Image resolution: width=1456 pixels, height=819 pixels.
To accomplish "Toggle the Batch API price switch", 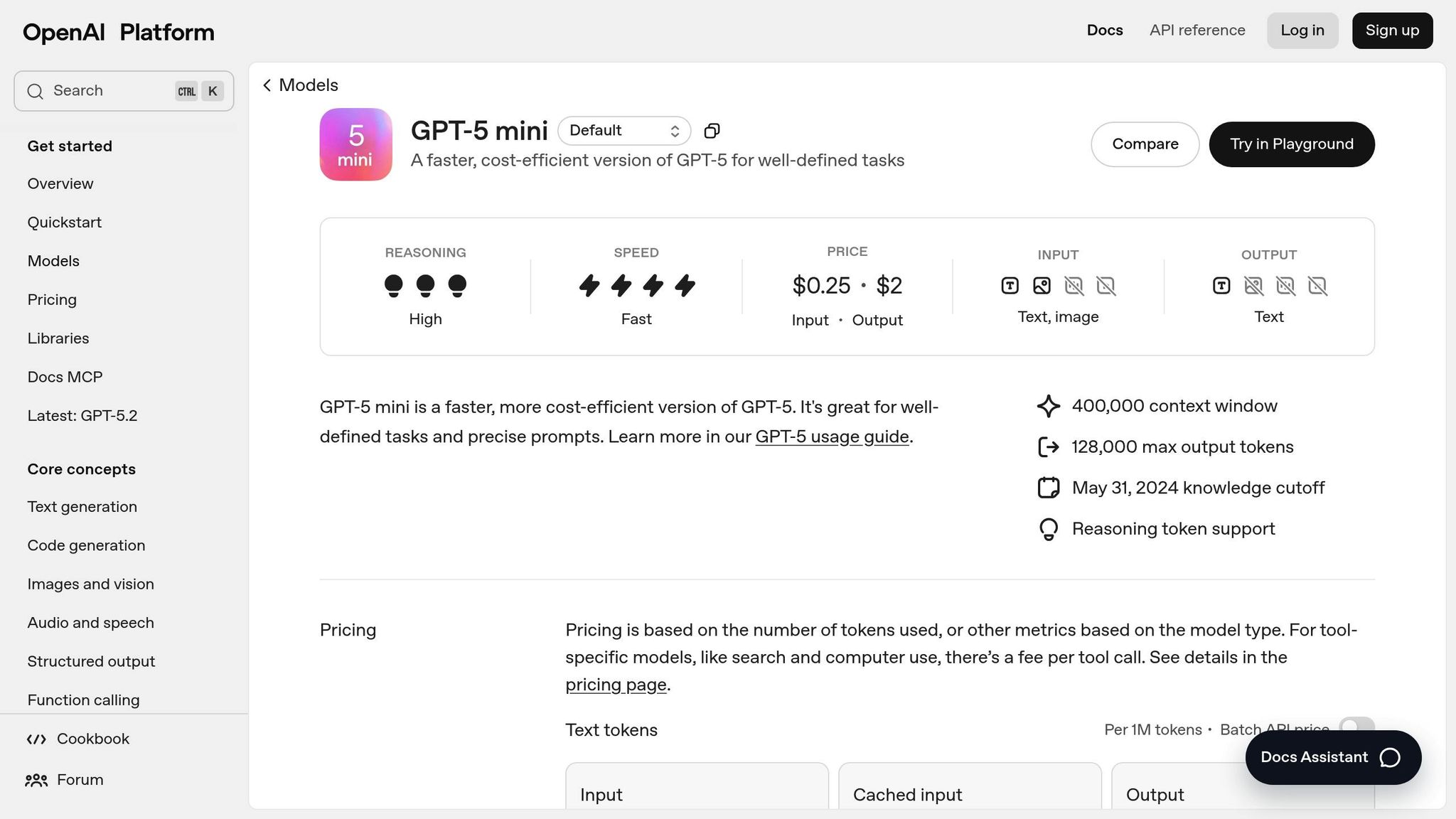I will coord(1356,726).
